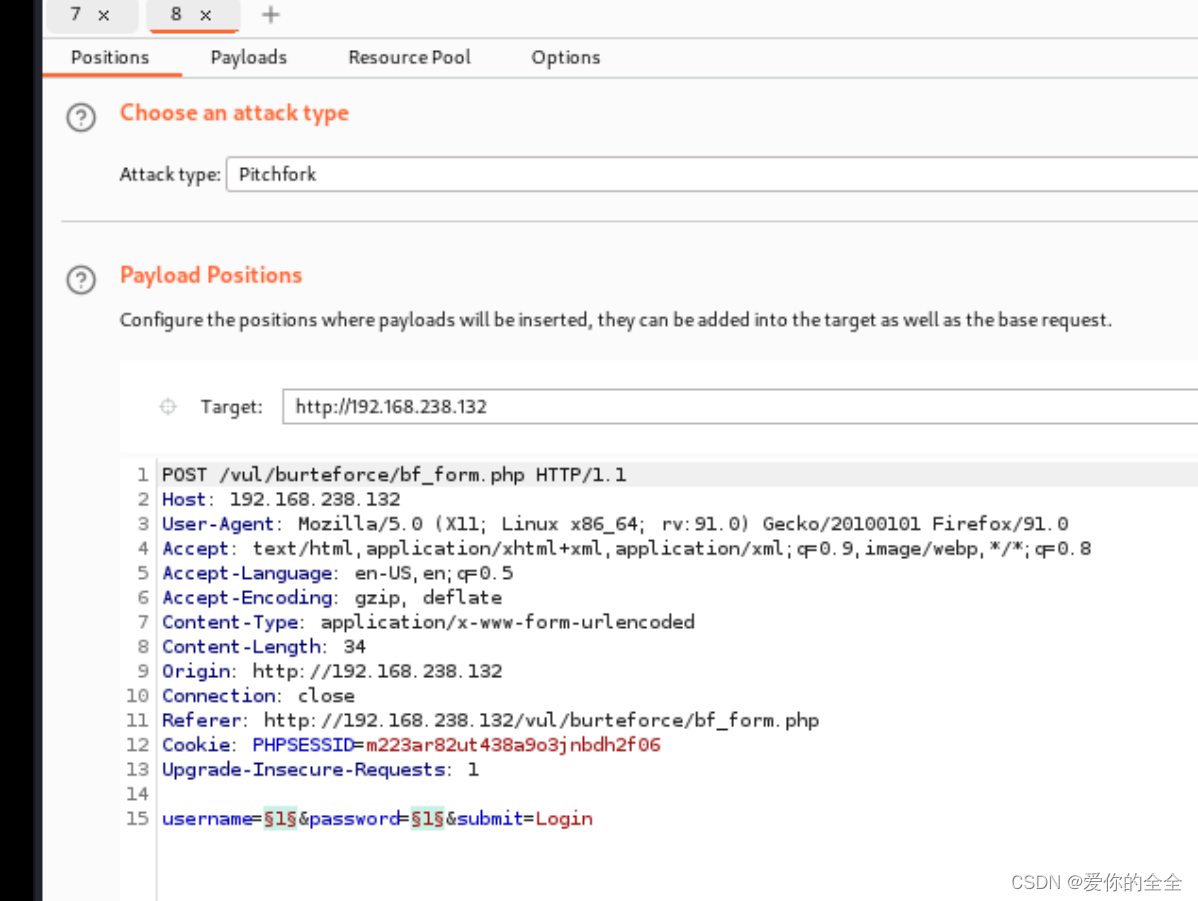Click the submit=Login parameter
The image size is (1198, 901).
525,818
